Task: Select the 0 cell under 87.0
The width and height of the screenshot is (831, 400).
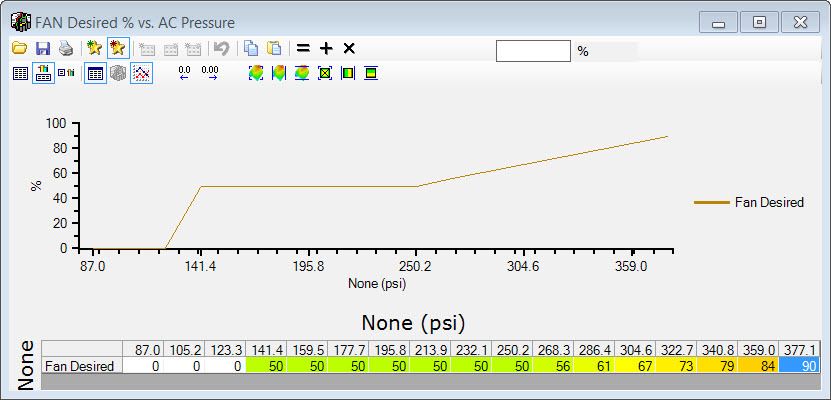Action: pyautogui.click(x=143, y=366)
